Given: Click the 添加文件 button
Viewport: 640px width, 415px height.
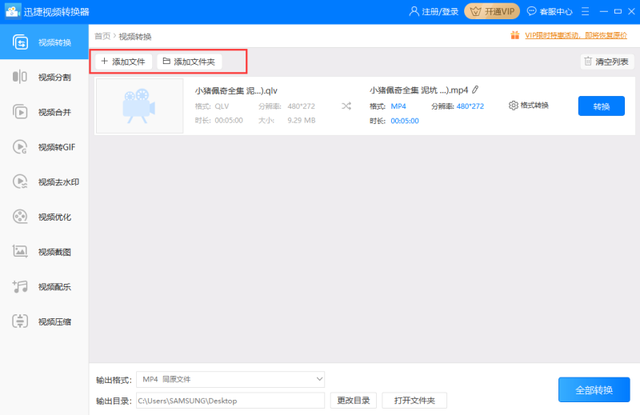Looking at the screenshot, I should (123, 62).
